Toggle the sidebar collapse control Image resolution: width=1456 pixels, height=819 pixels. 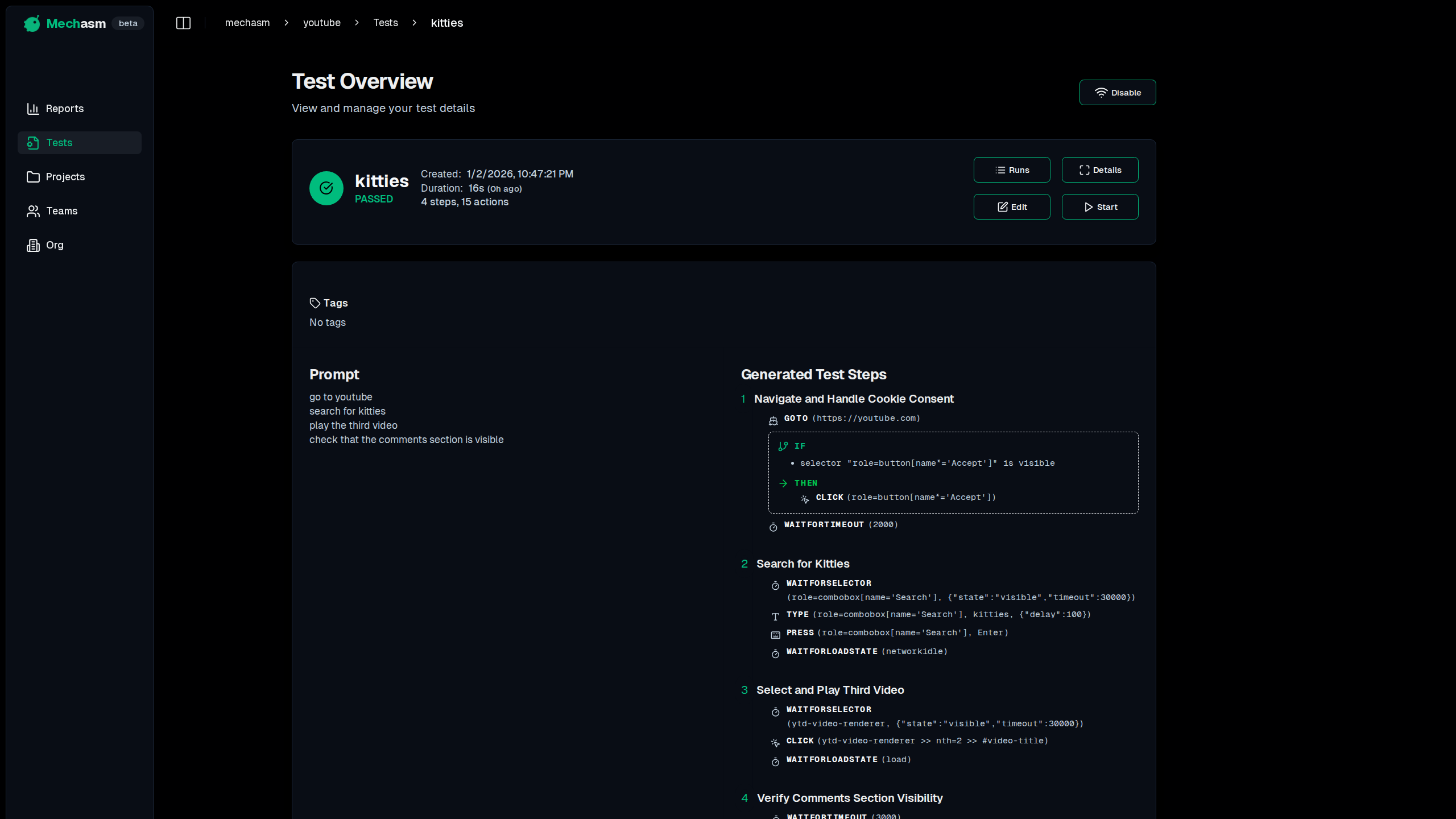point(184,23)
